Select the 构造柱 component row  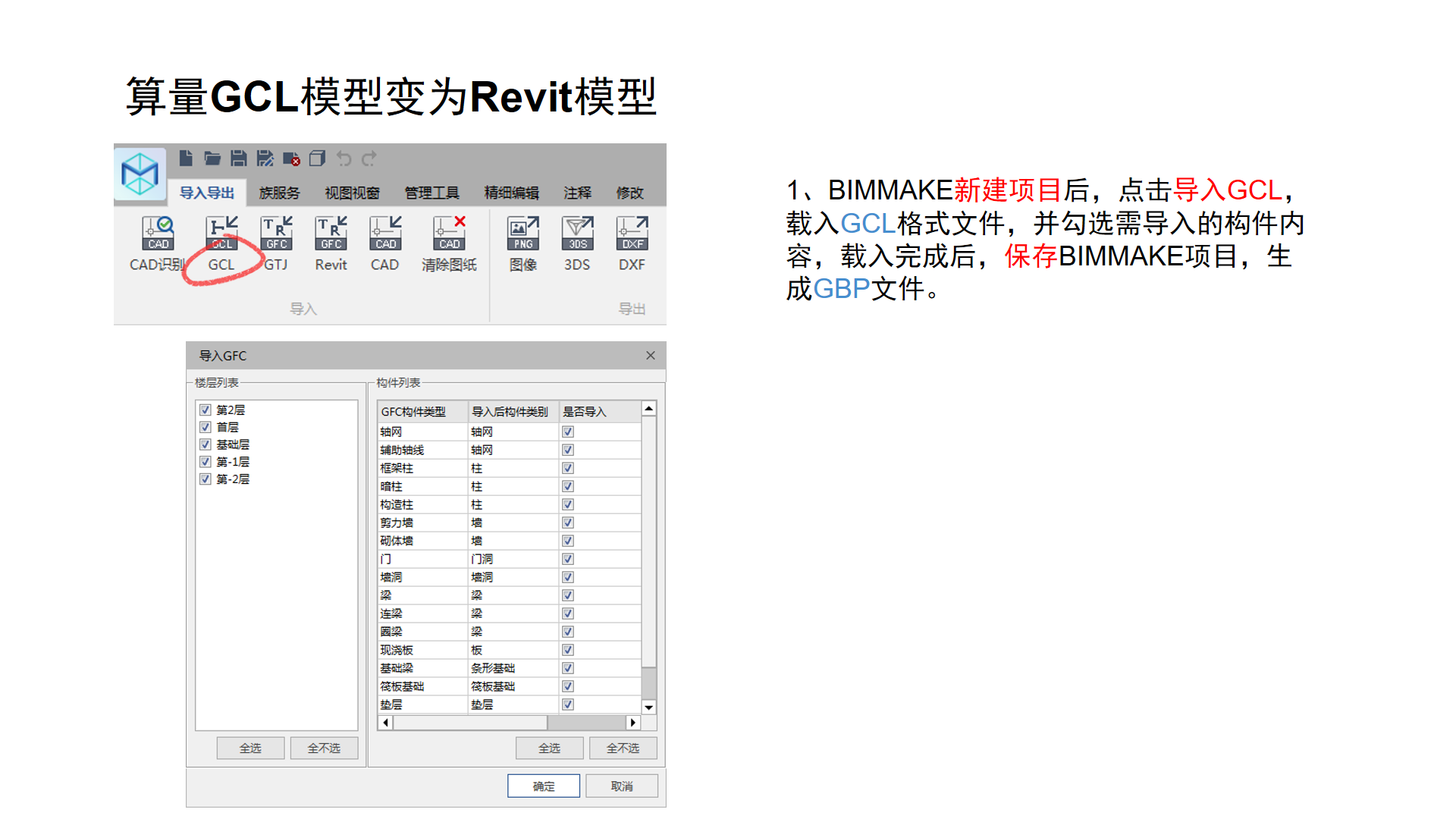pos(509,504)
